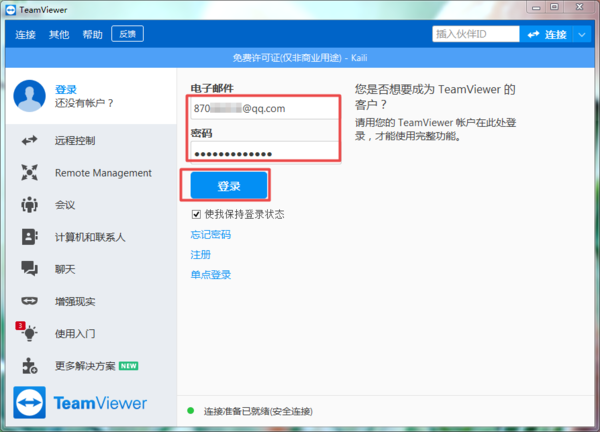The height and width of the screenshot is (432, 600).
Task: Open the Chat bubble icon
Action: 29,269
